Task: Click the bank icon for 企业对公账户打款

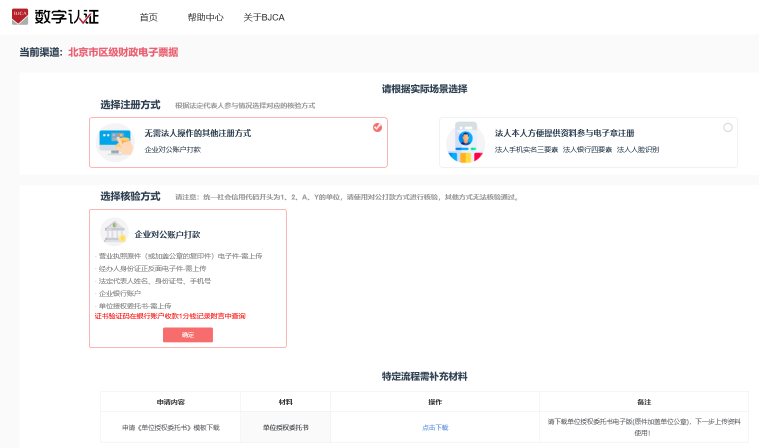Action: pos(113,232)
